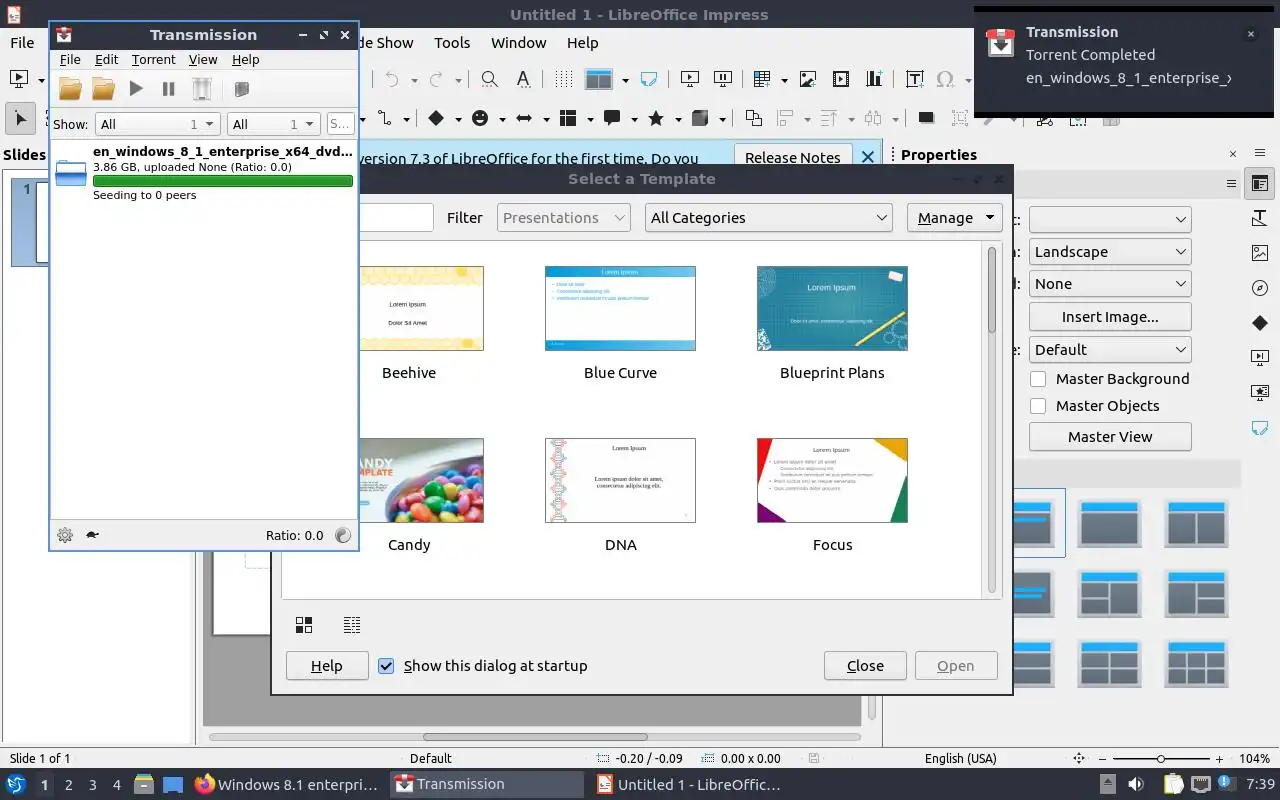Open All Categories dropdown

[769, 218]
